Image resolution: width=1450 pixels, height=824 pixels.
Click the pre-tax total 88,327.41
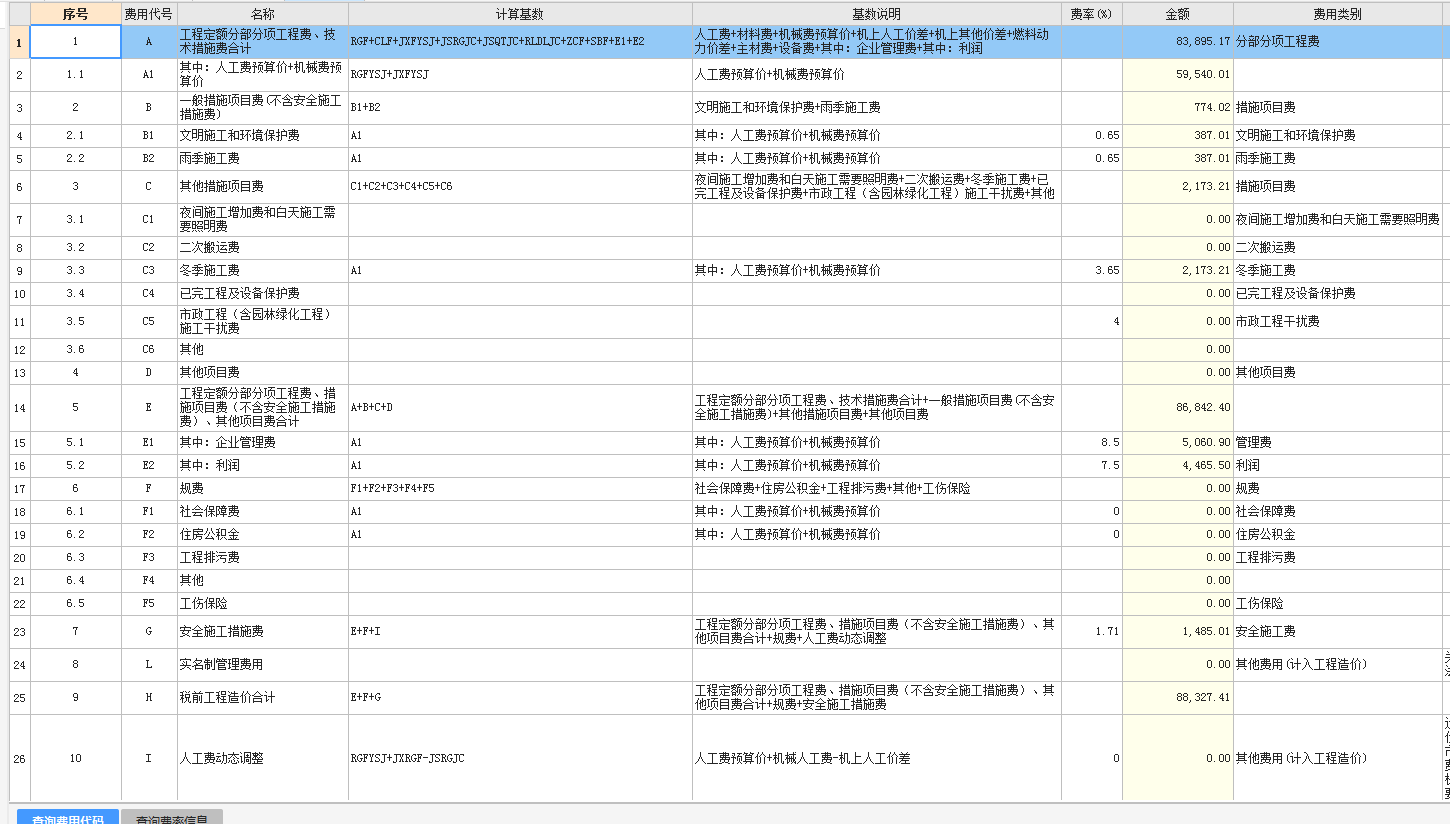(1178, 698)
